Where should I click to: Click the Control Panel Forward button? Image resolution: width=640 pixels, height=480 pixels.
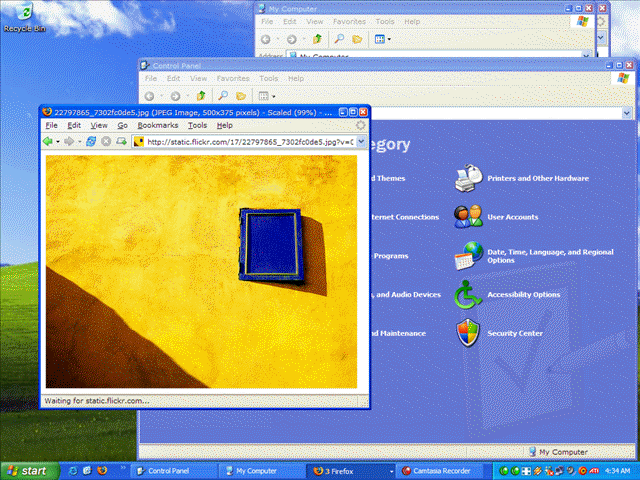pyautogui.click(x=176, y=96)
